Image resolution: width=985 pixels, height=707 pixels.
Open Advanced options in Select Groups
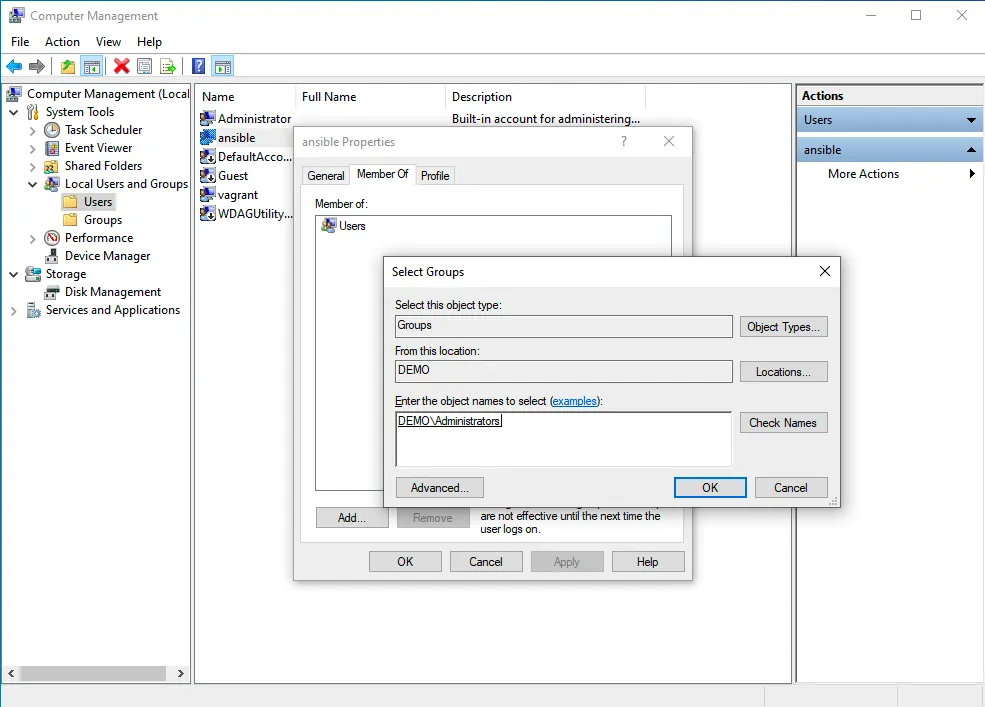tap(440, 488)
